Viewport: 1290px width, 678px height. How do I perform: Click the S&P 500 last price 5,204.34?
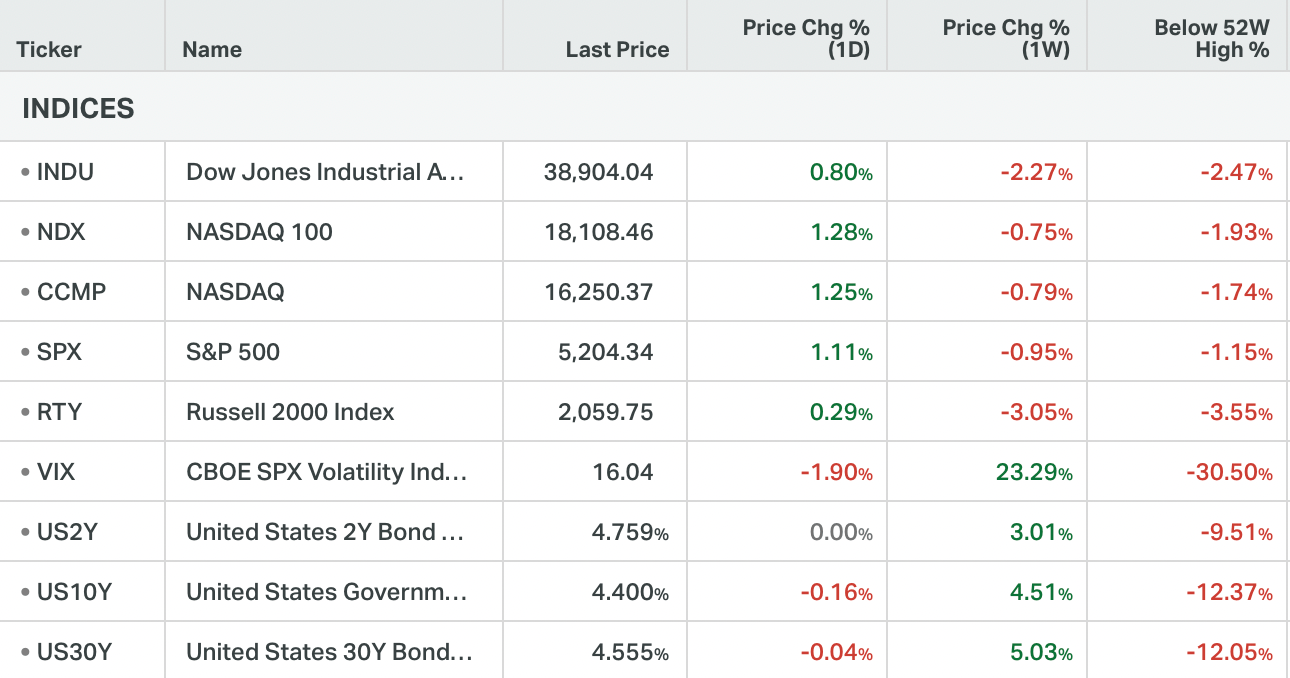[x=598, y=352]
